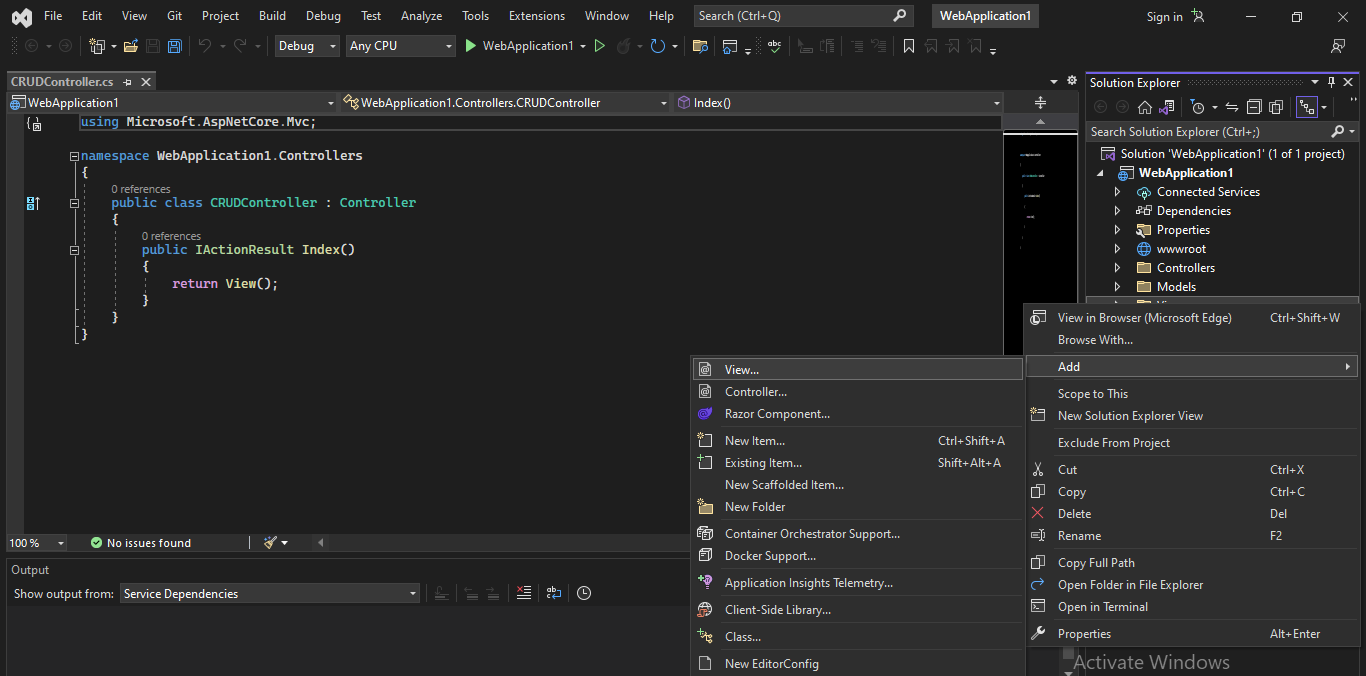Image resolution: width=1366 pixels, height=676 pixels.
Task: Click the Open File folder icon
Action: click(131, 46)
